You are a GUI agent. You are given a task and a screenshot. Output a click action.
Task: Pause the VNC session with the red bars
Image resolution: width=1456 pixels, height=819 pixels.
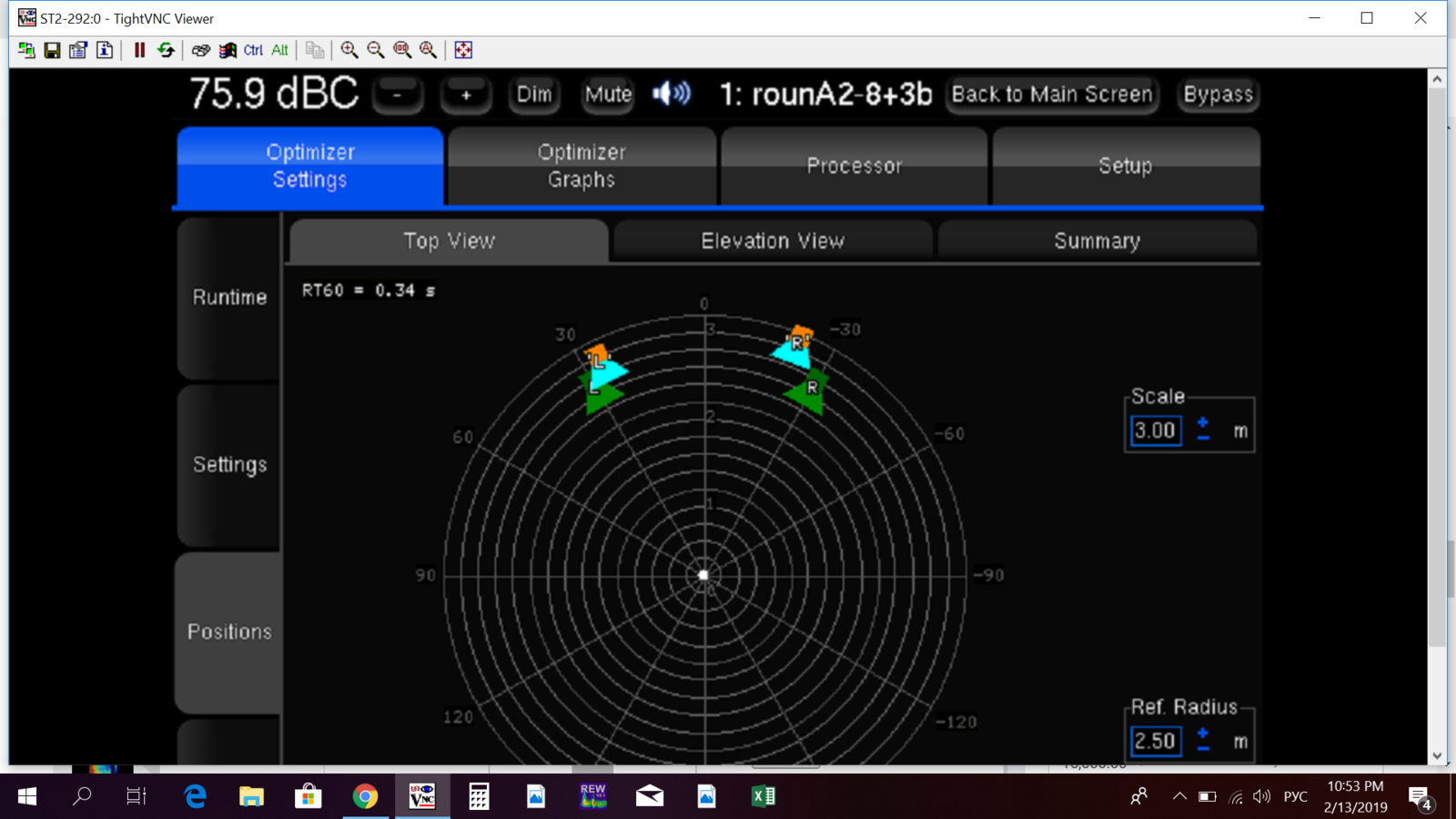(139, 50)
